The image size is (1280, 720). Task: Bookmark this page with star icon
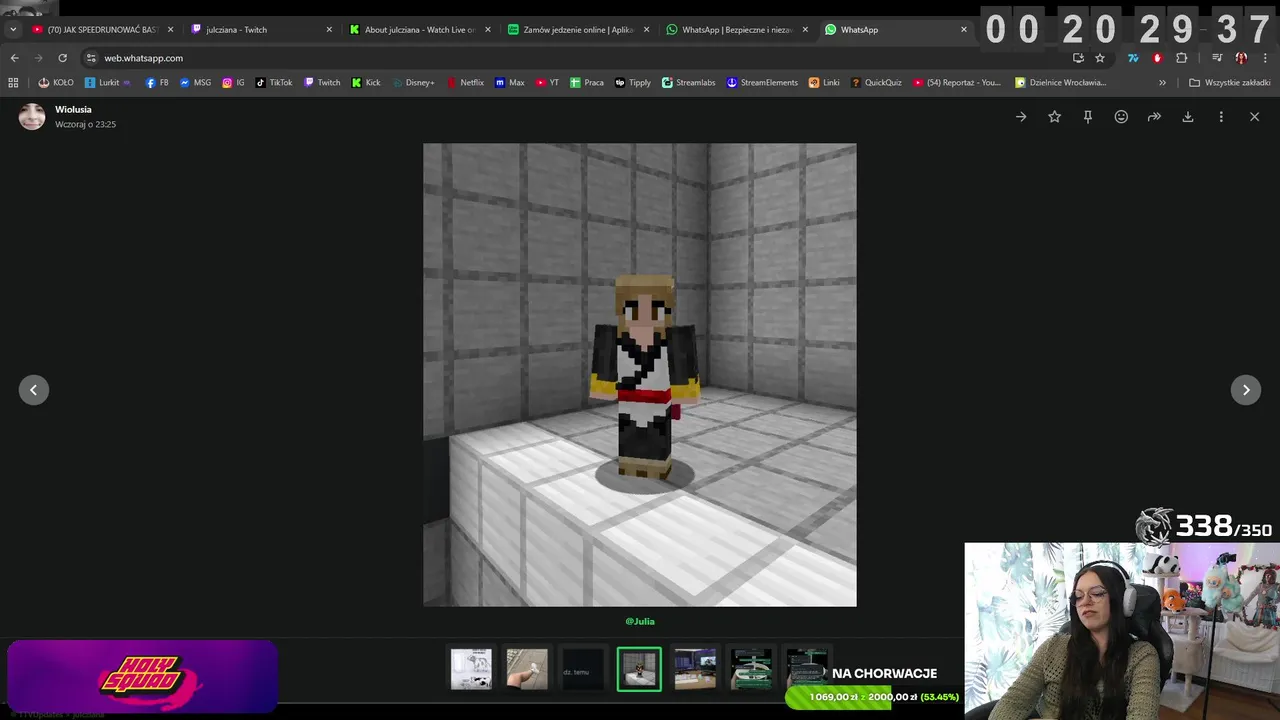click(x=1100, y=58)
